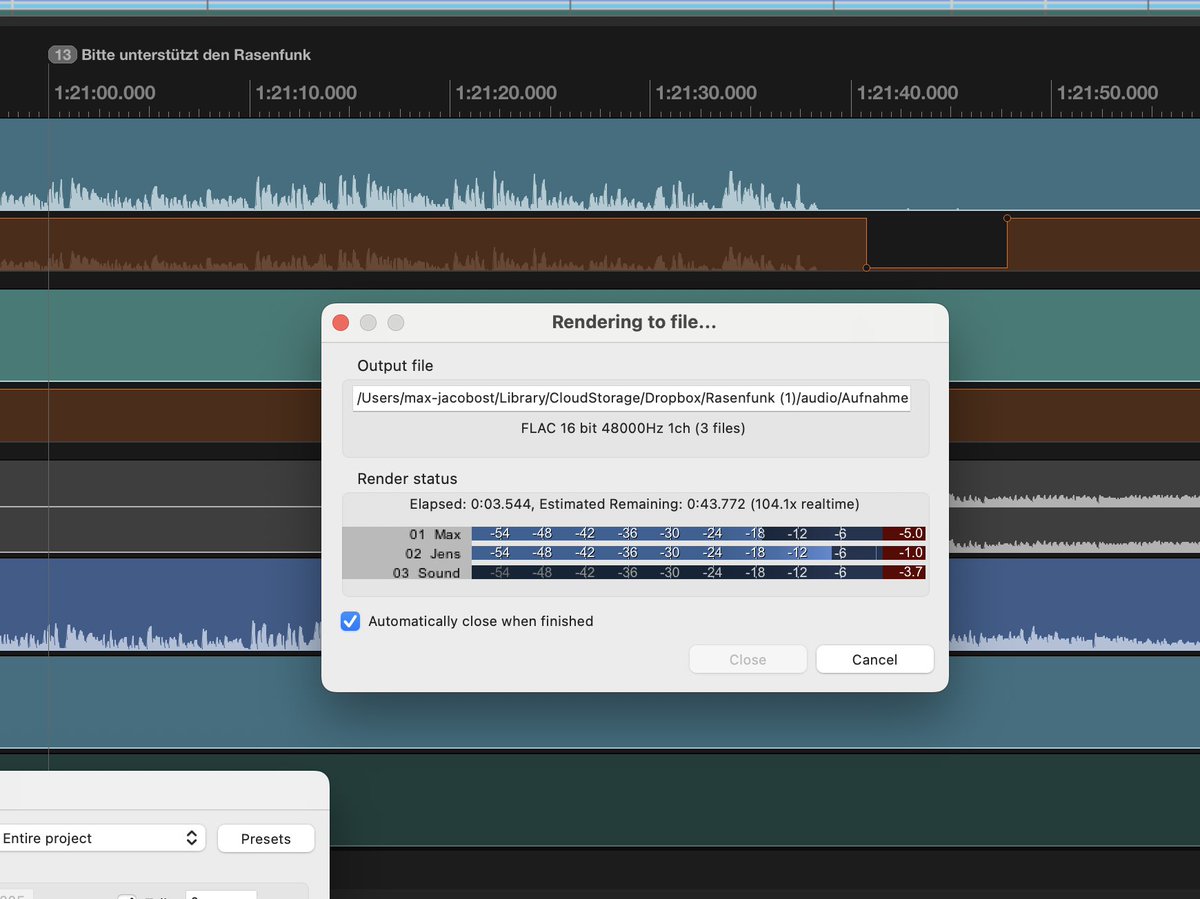Click the ruler at 1:21:50.000
Image resolution: width=1200 pixels, height=899 pixels.
(1108, 93)
